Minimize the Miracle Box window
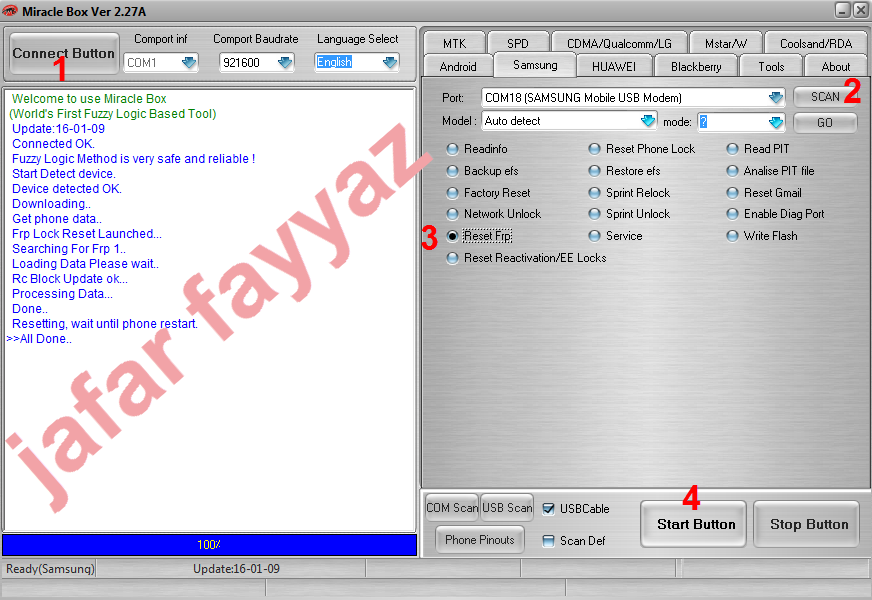872x600 pixels. click(843, 10)
